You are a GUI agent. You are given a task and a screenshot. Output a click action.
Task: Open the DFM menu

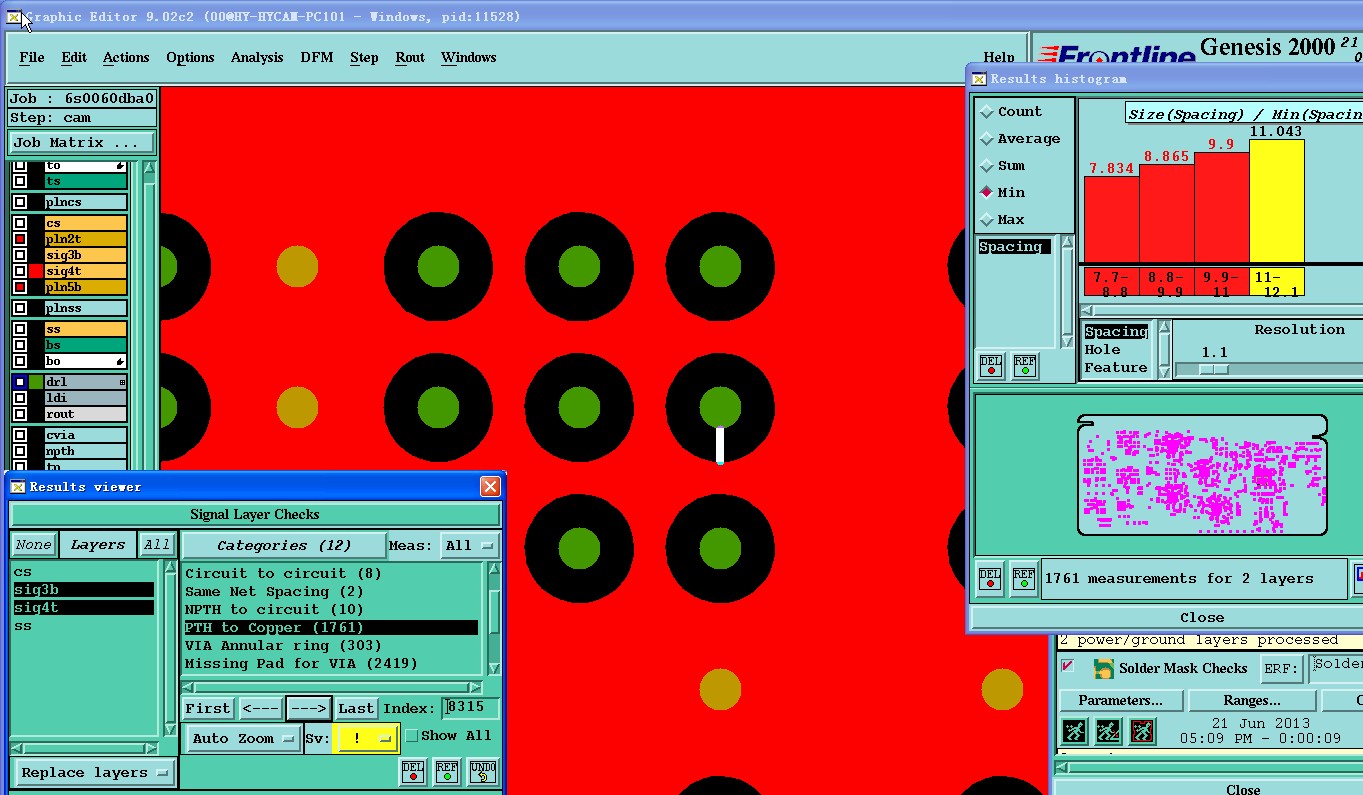click(317, 58)
